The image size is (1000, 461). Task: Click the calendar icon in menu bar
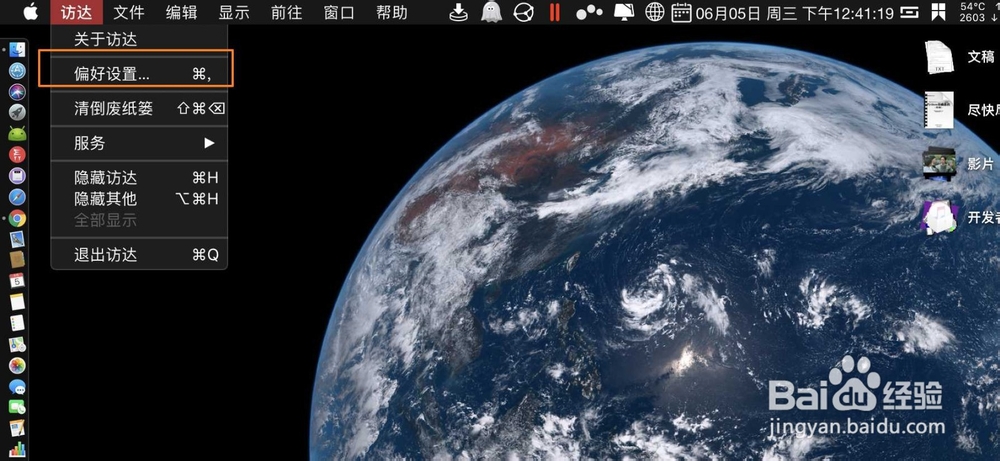click(x=682, y=12)
